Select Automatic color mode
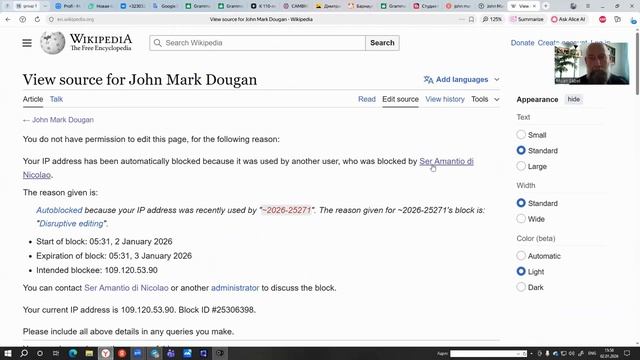This screenshot has width=640, height=360. pos(521,256)
